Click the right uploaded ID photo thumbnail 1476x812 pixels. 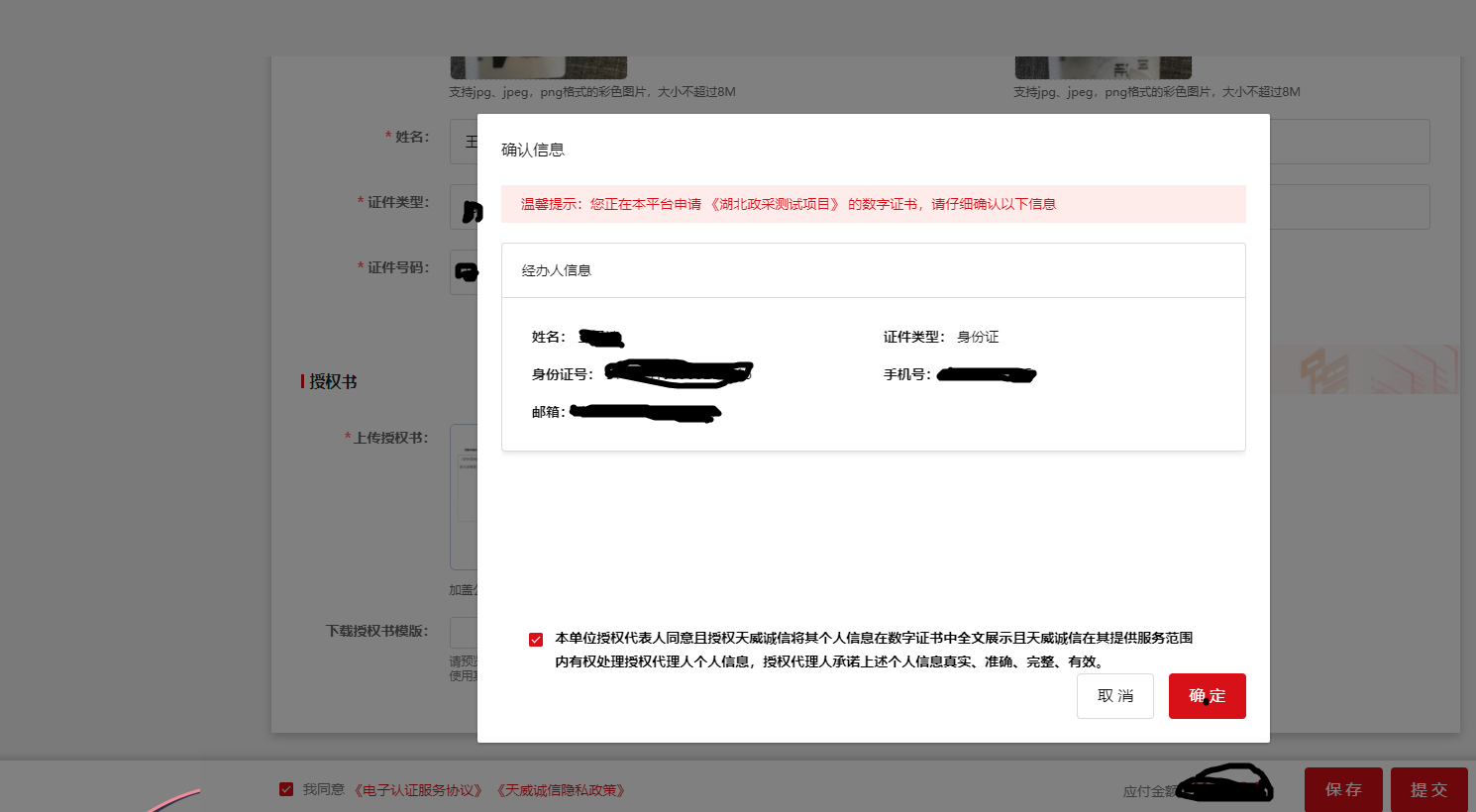coord(1103,67)
